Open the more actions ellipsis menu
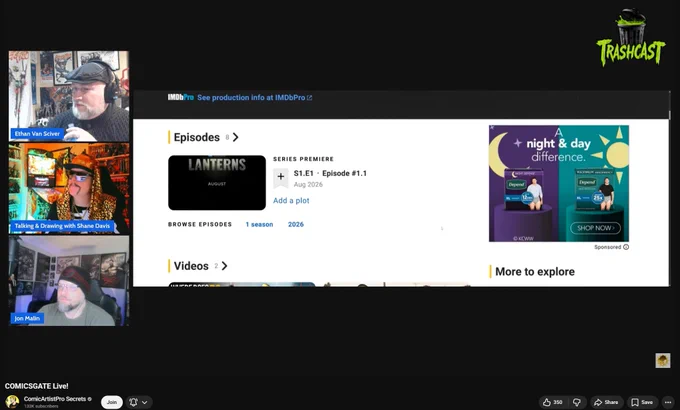This screenshot has width=680, height=410. click(668, 402)
